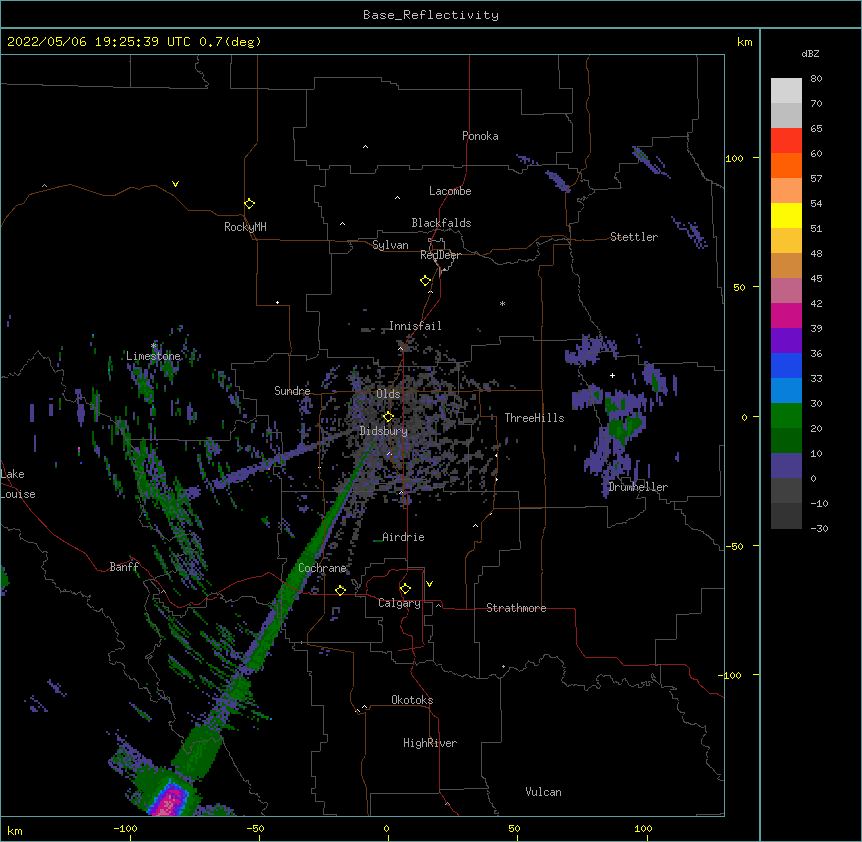The width and height of the screenshot is (862, 842).
Task: Click the Lacombe city label
Action: (450, 191)
